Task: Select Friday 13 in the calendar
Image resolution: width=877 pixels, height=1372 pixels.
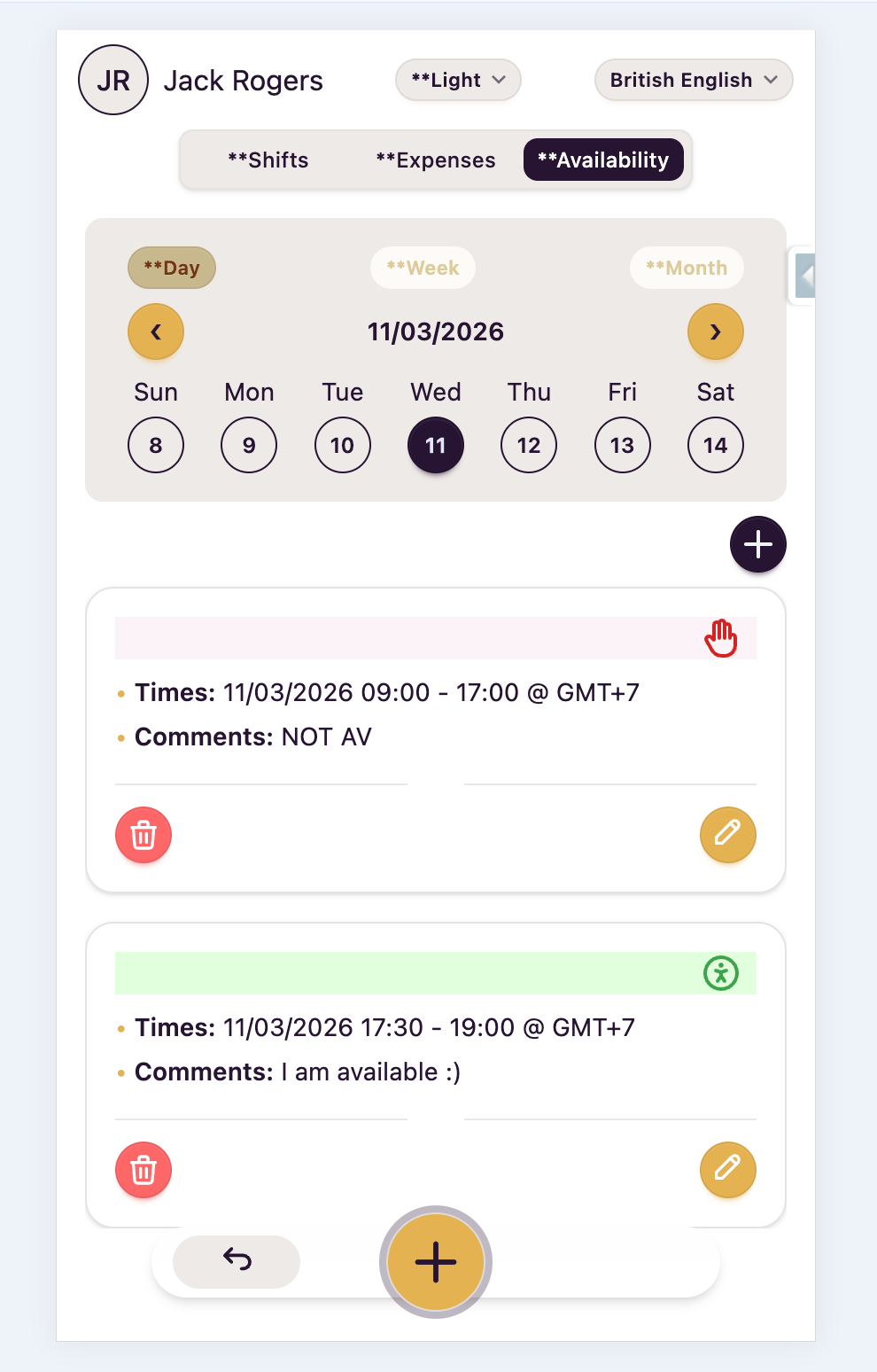Action: point(622,445)
